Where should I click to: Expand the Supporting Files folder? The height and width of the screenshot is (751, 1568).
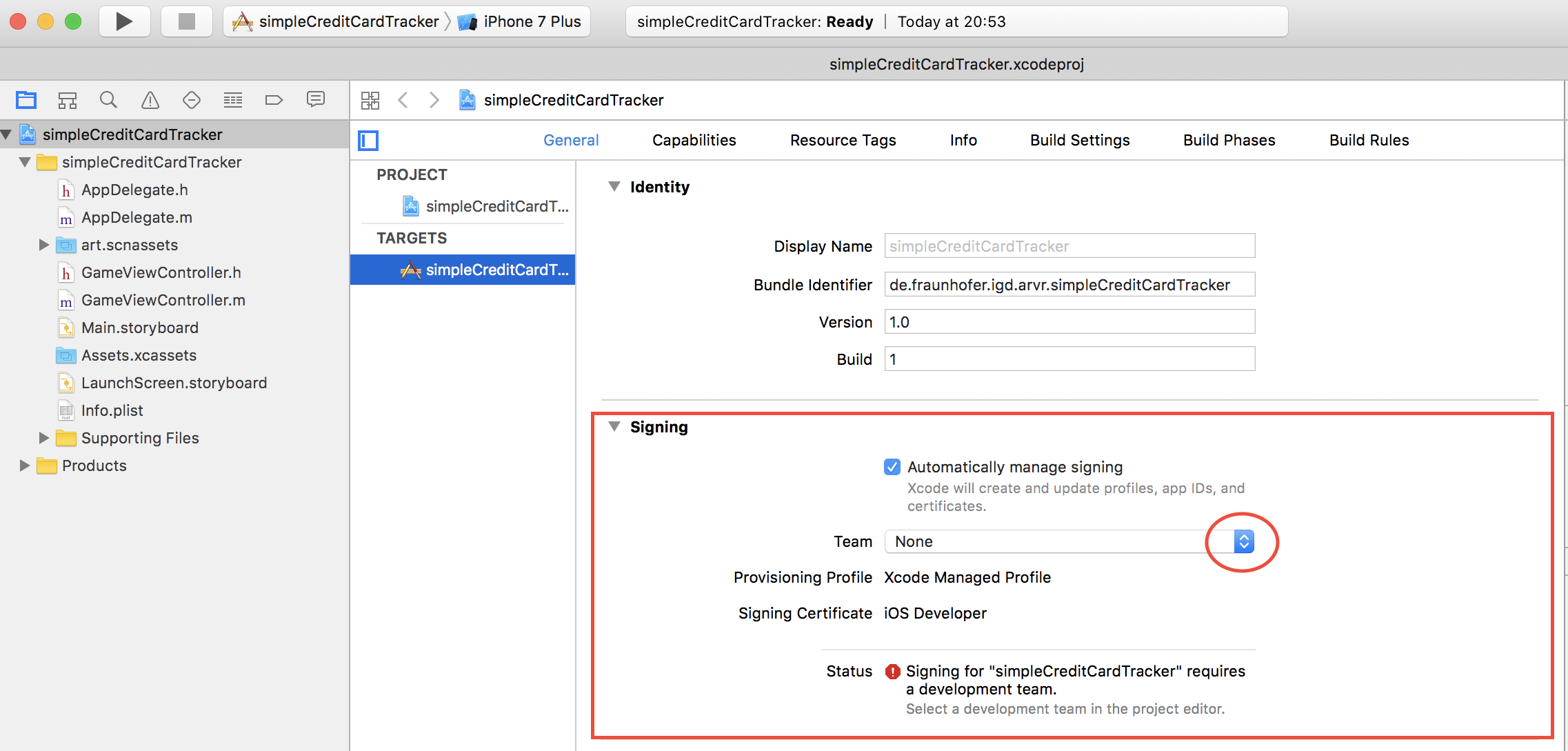tap(43, 438)
